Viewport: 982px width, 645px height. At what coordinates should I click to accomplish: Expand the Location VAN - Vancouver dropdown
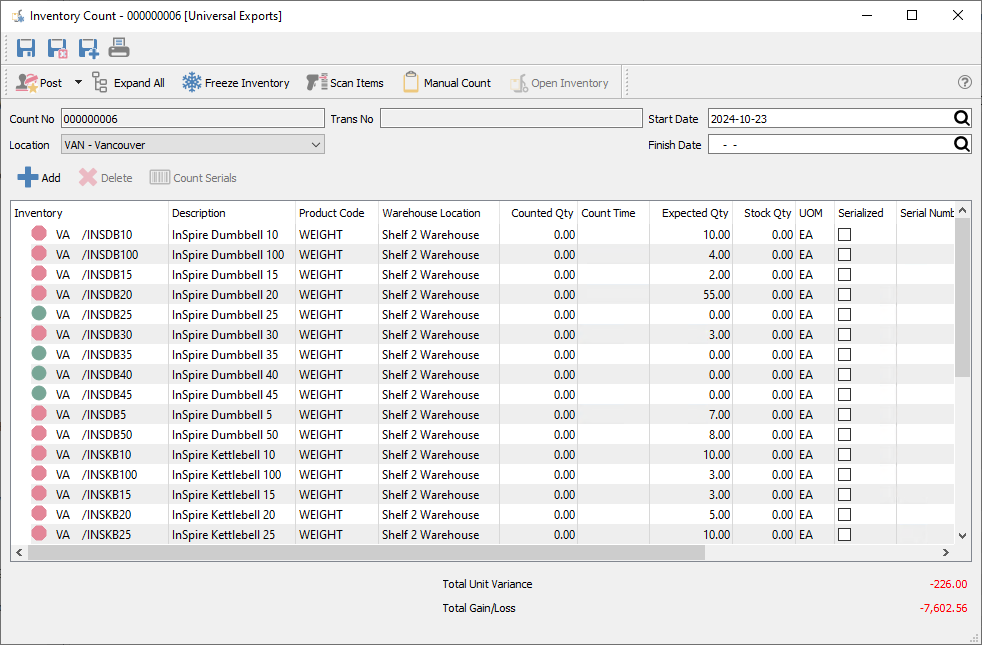(x=316, y=145)
